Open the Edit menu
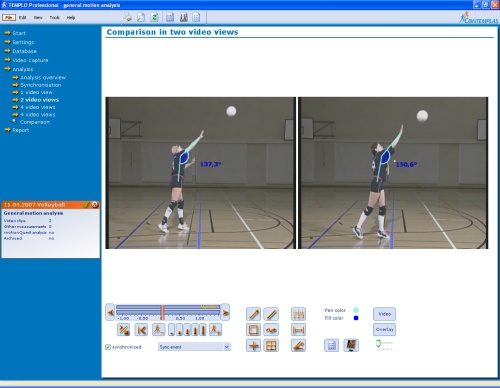Viewport: 500px width, 388px height. point(23,18)
